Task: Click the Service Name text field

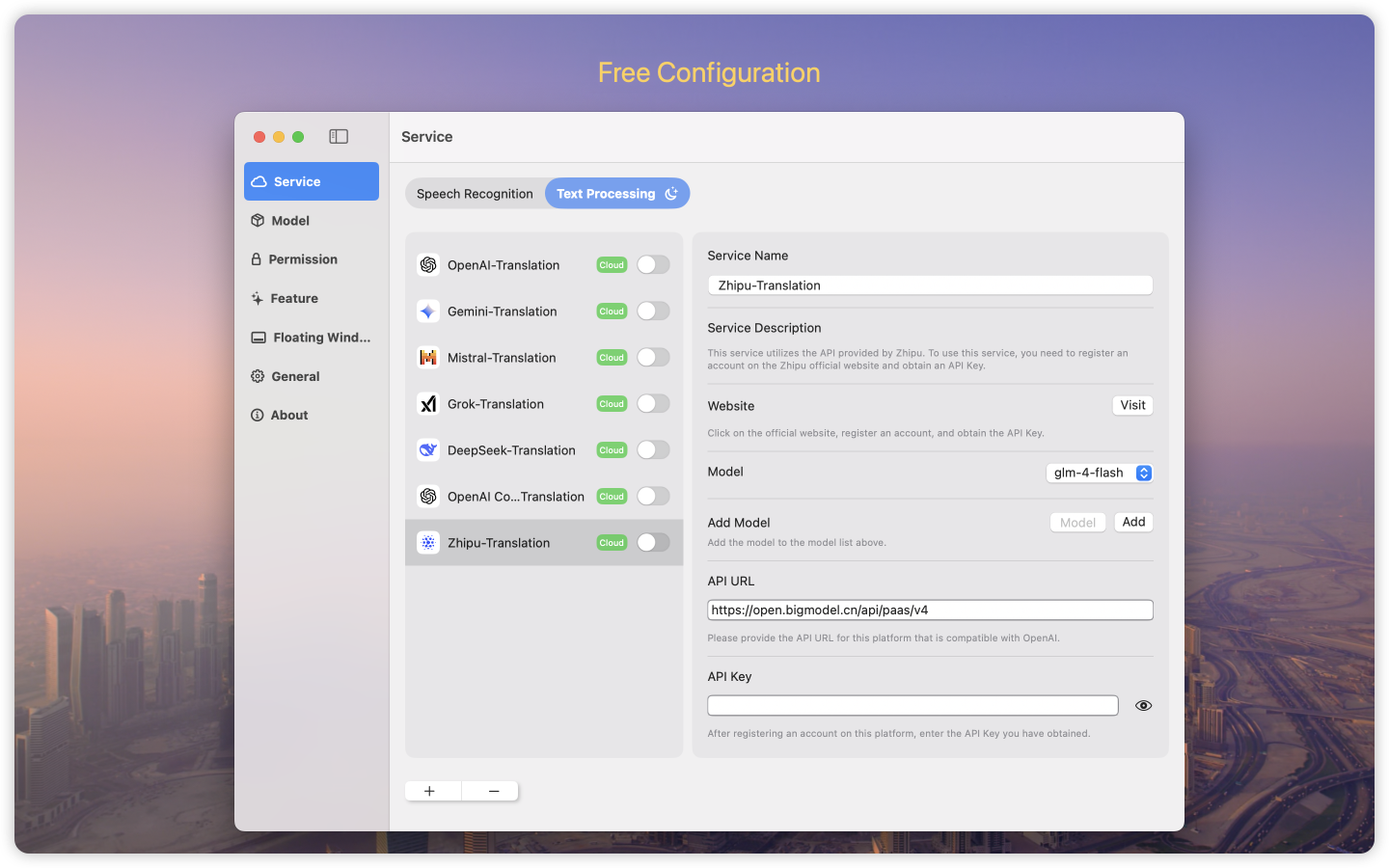Action: pos(930,285)
